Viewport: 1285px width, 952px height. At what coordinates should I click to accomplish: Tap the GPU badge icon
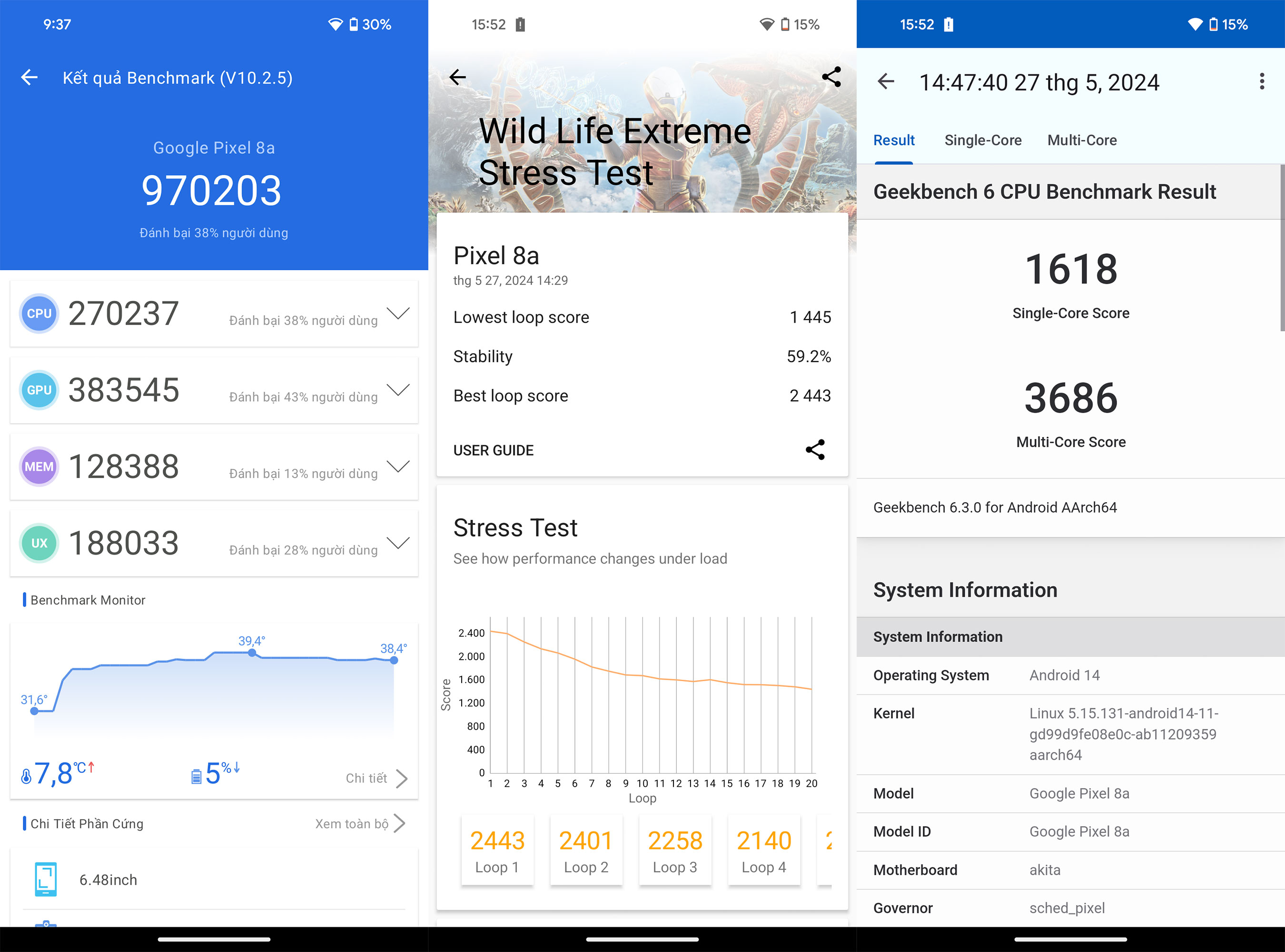pyautogui.click(x=39, y=390)
